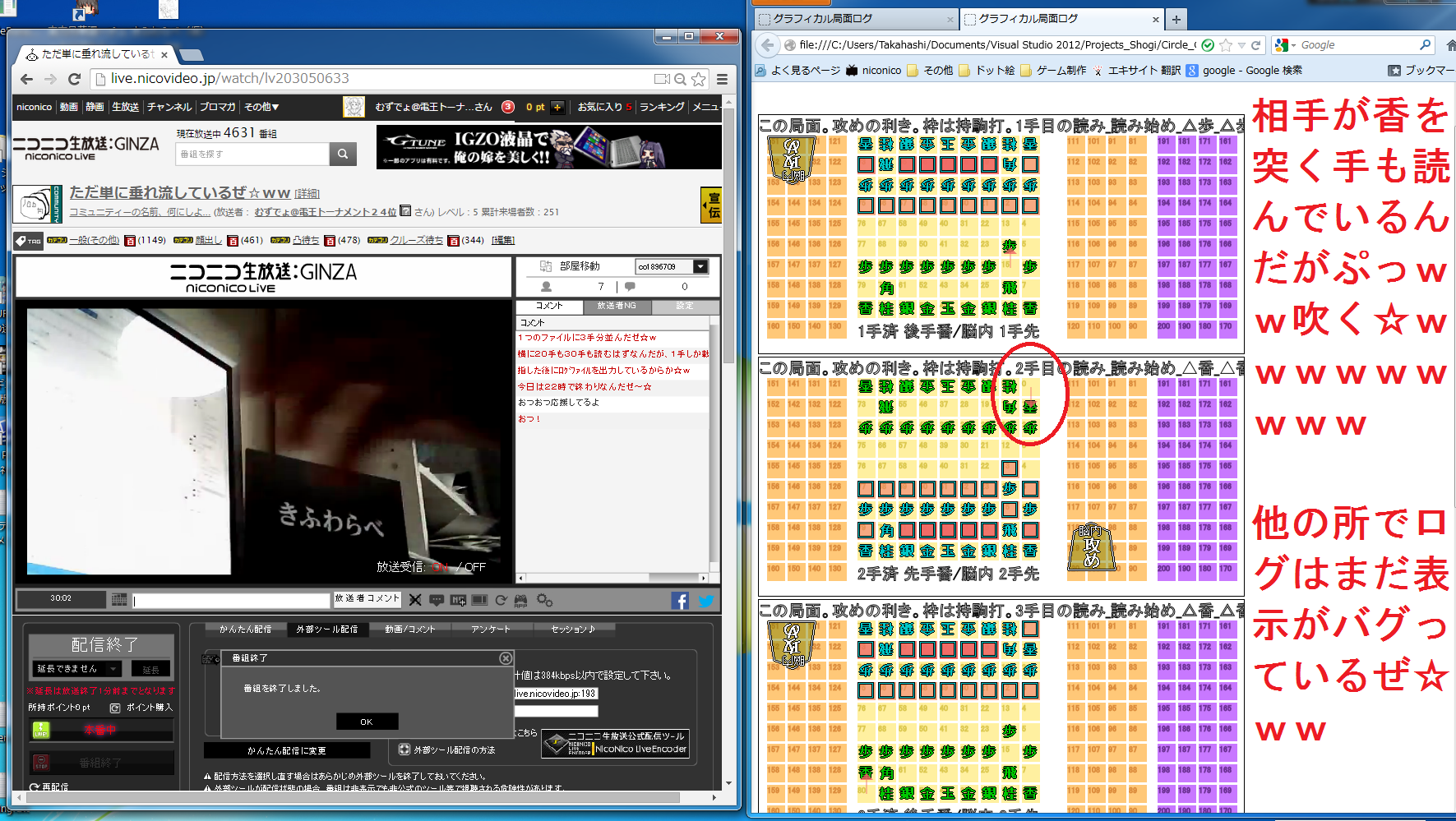Click the comment list grid icon beside the timer
Screen dimensions: 1456x821
click(119, 600)
